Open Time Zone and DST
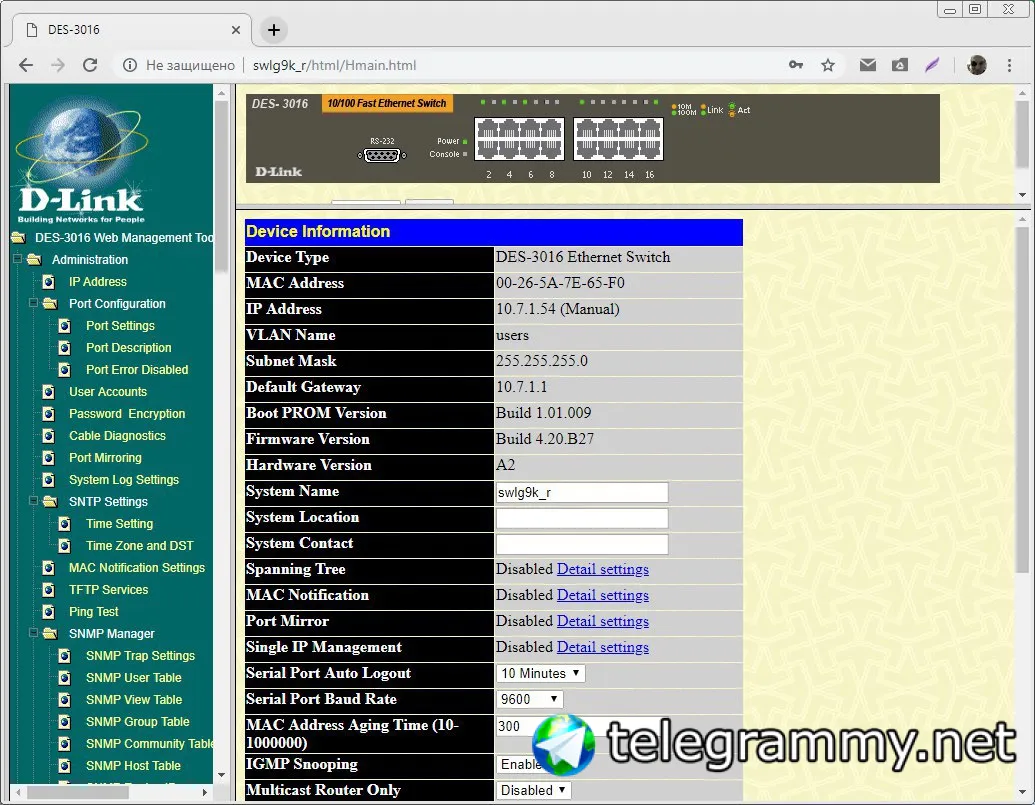This screenshot has width=1035, height=805. tap(139, 546)
